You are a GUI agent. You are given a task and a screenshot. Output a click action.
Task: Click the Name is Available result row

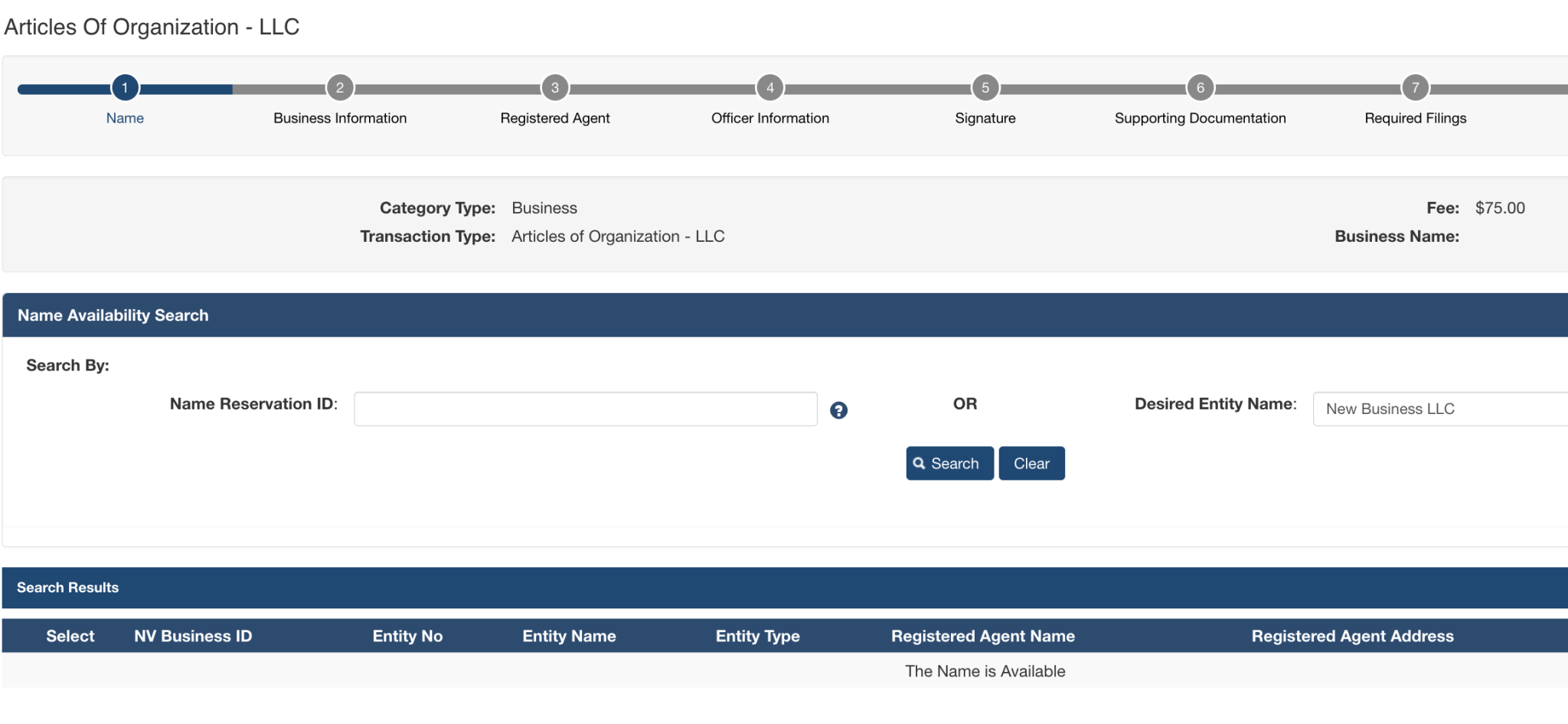[985, 671]
